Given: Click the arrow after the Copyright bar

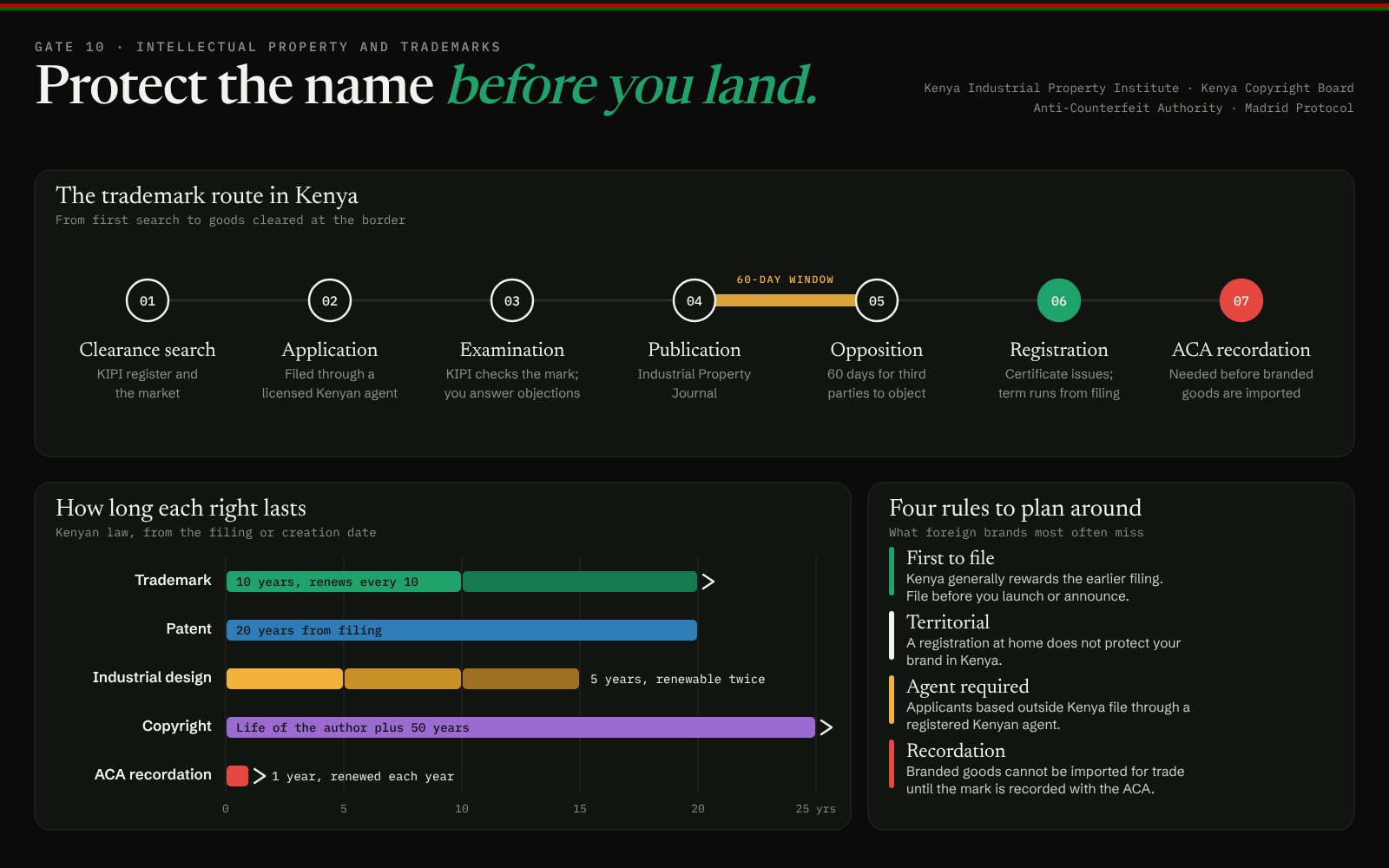Looking at the screenshot, I should [826, 727].
